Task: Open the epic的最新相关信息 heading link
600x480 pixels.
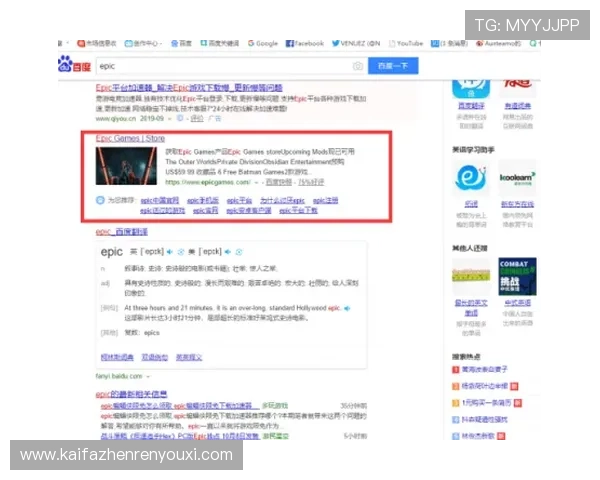Action: (131, 394)
